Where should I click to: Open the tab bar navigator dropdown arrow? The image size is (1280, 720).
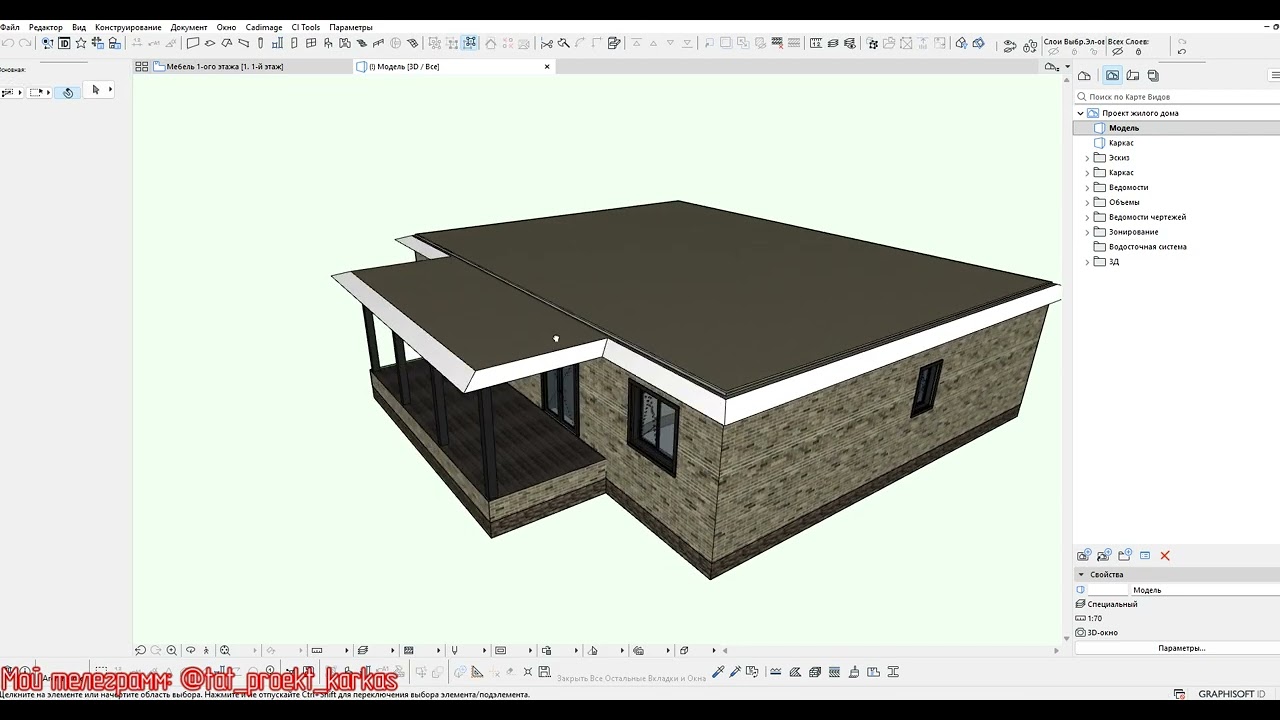[x=1067, y=66]
